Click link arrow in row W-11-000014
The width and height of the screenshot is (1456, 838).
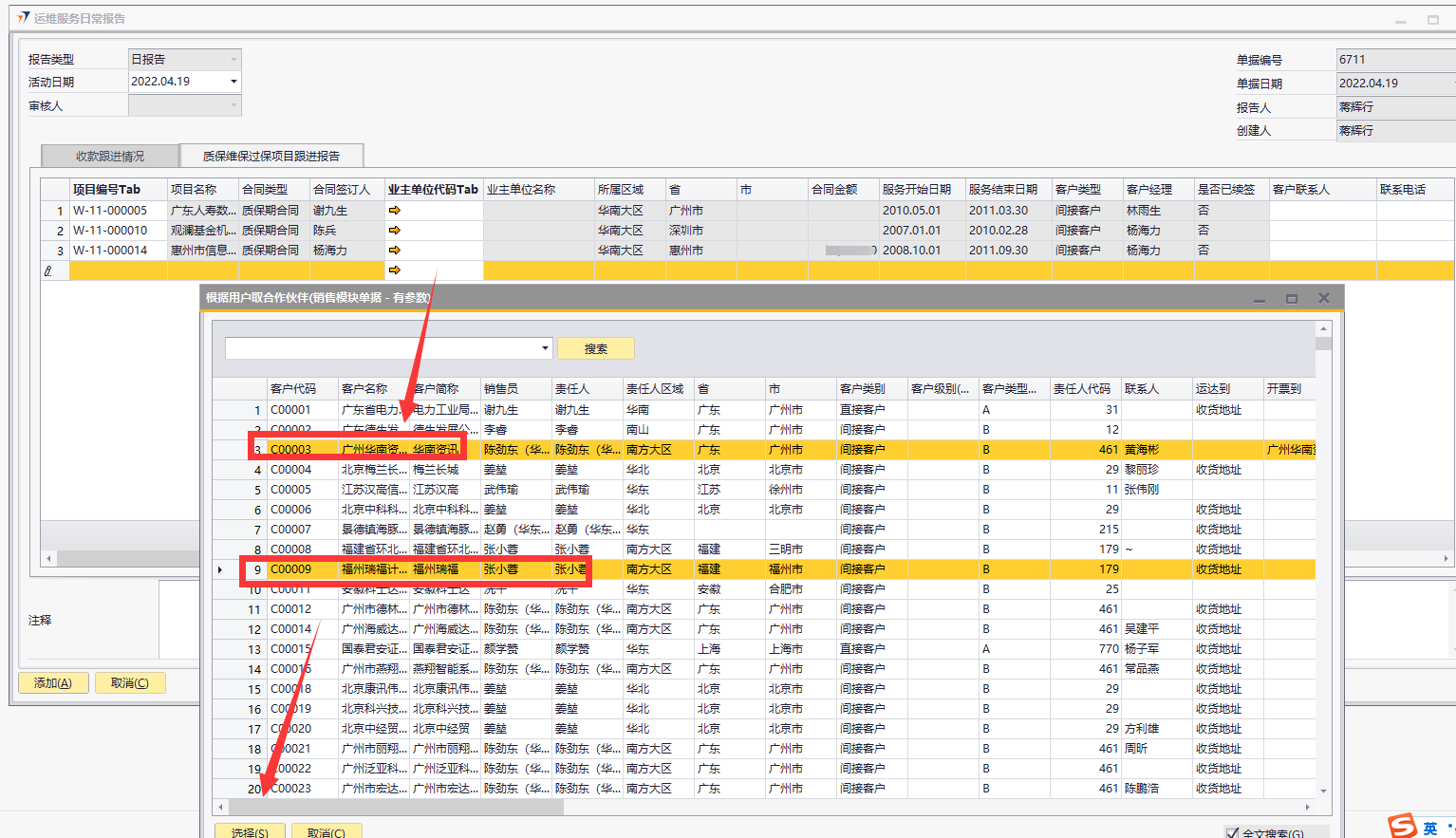pos(395,251)
